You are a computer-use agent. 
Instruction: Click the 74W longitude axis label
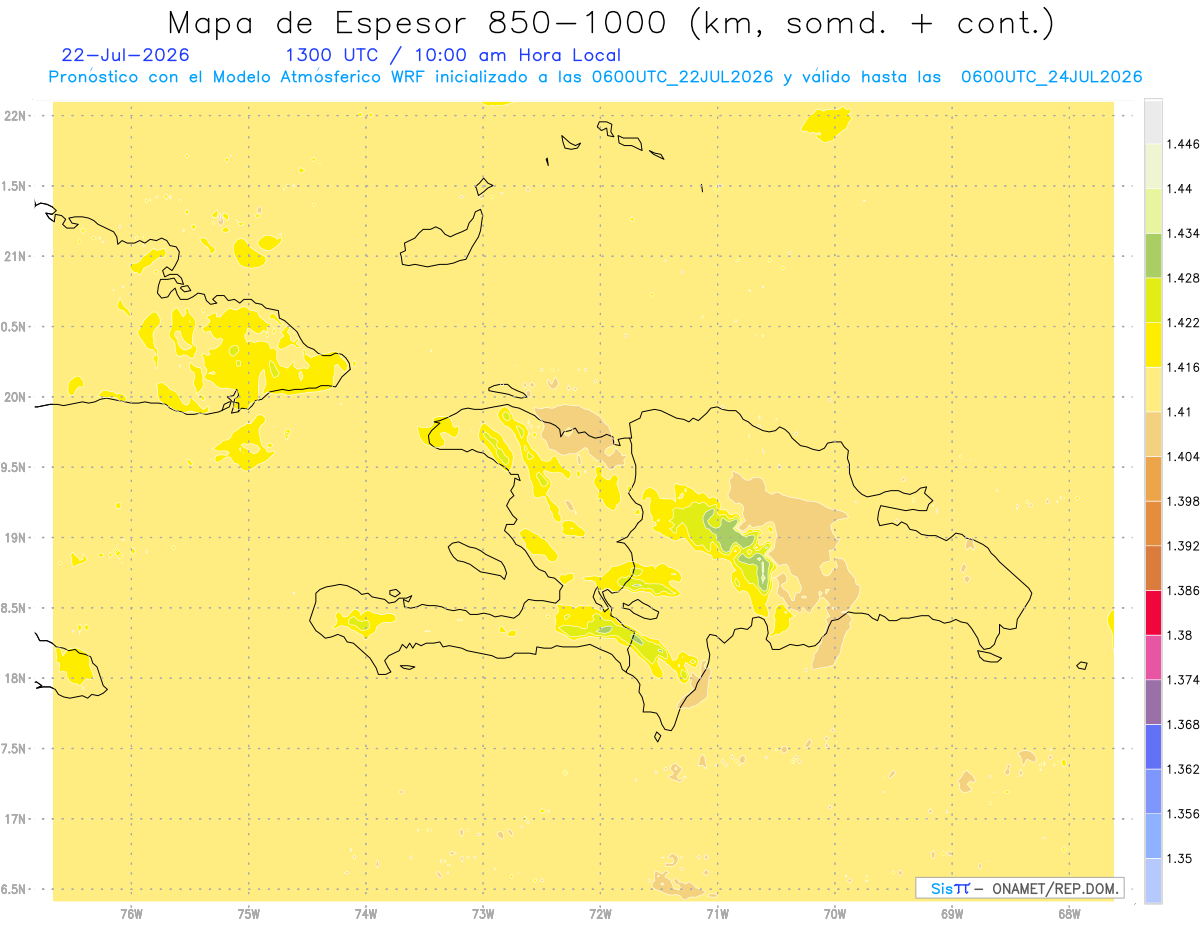click(366, 914)
